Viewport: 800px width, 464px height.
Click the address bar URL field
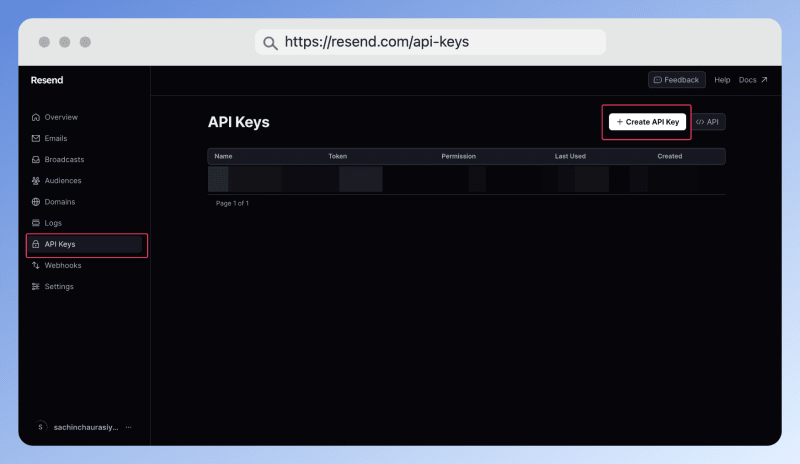point(430,42)
